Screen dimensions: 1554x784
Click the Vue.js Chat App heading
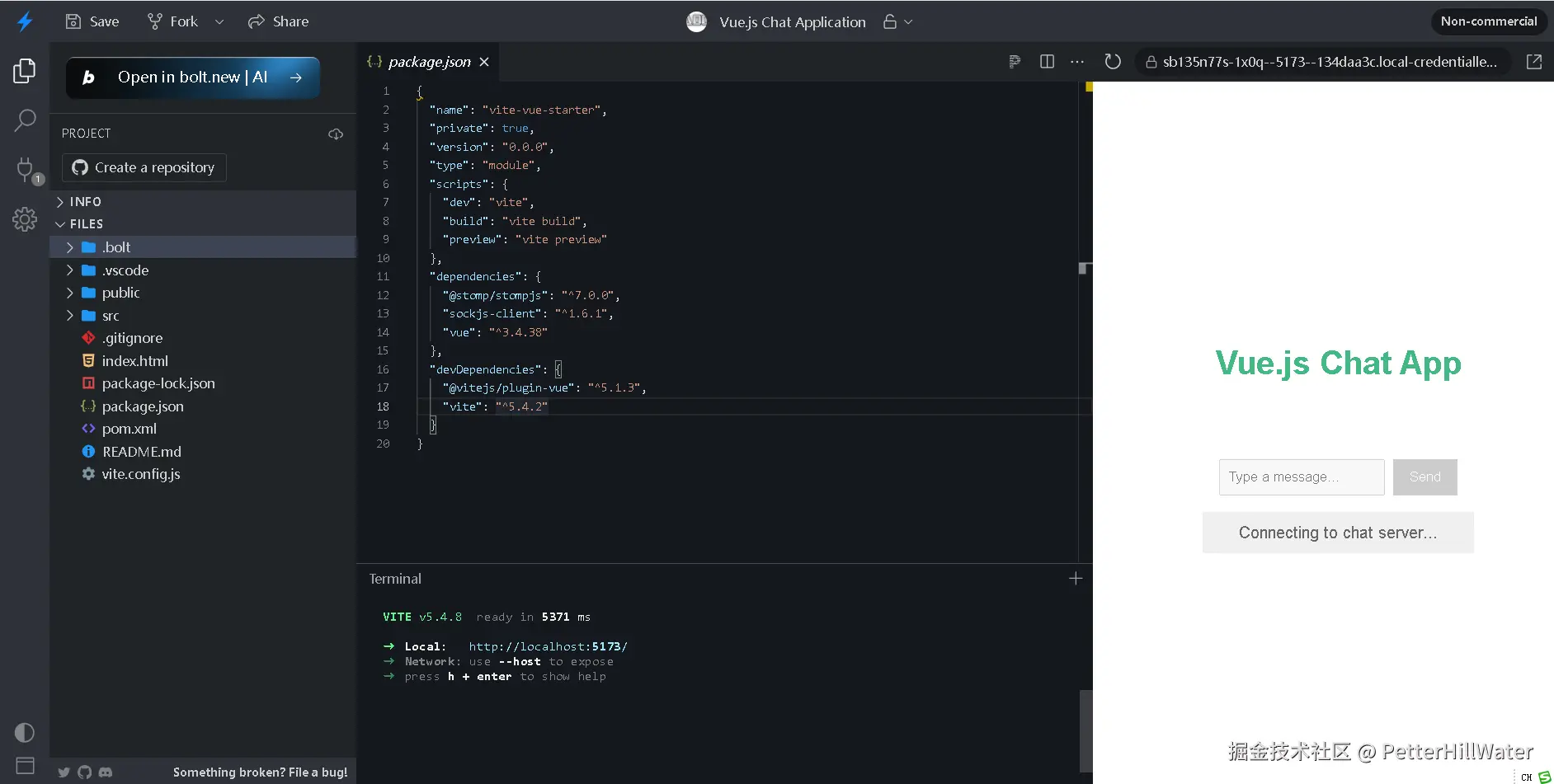tap(1338, 364)
